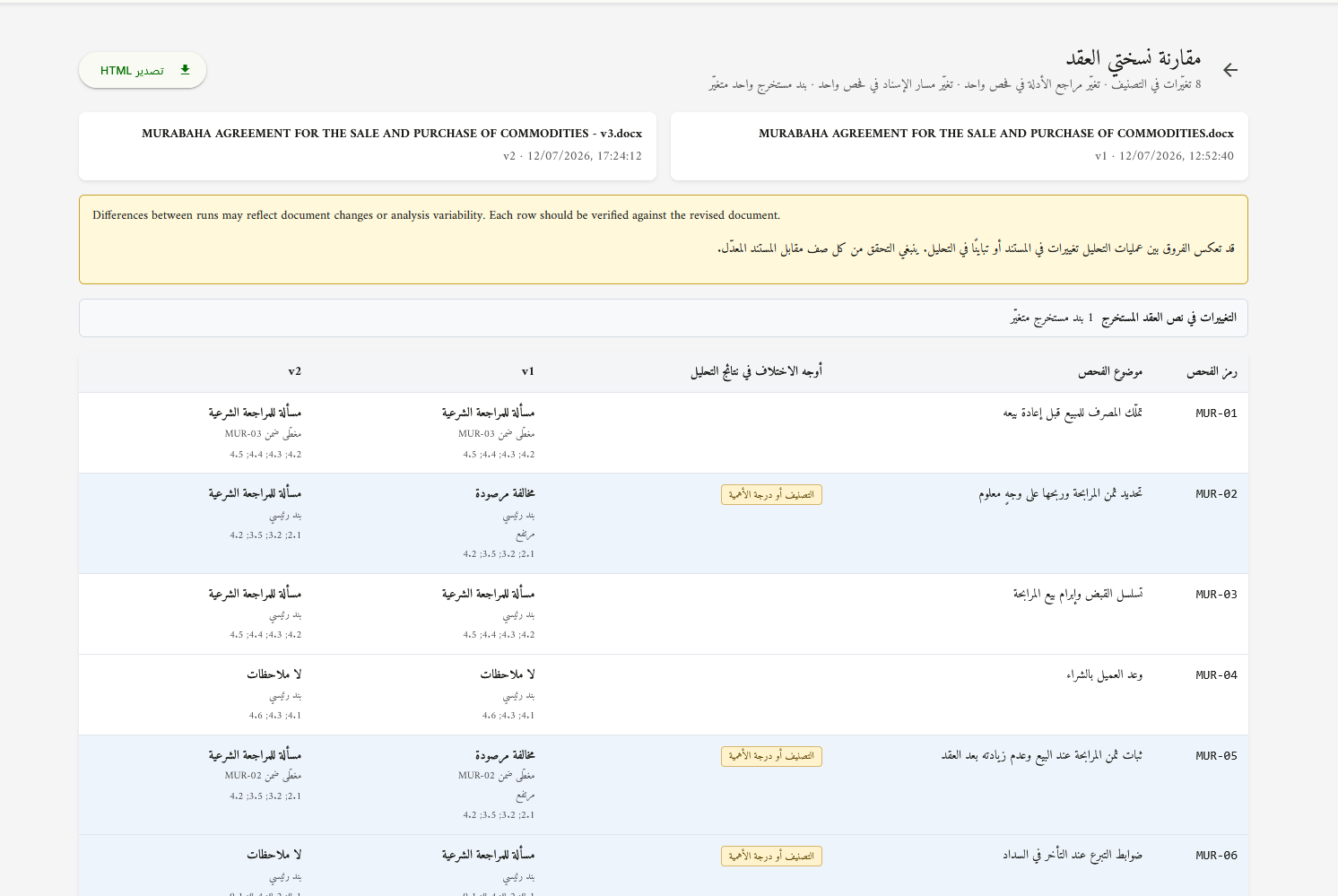Click the رمز الفحص column header

tap(1212, 371)
